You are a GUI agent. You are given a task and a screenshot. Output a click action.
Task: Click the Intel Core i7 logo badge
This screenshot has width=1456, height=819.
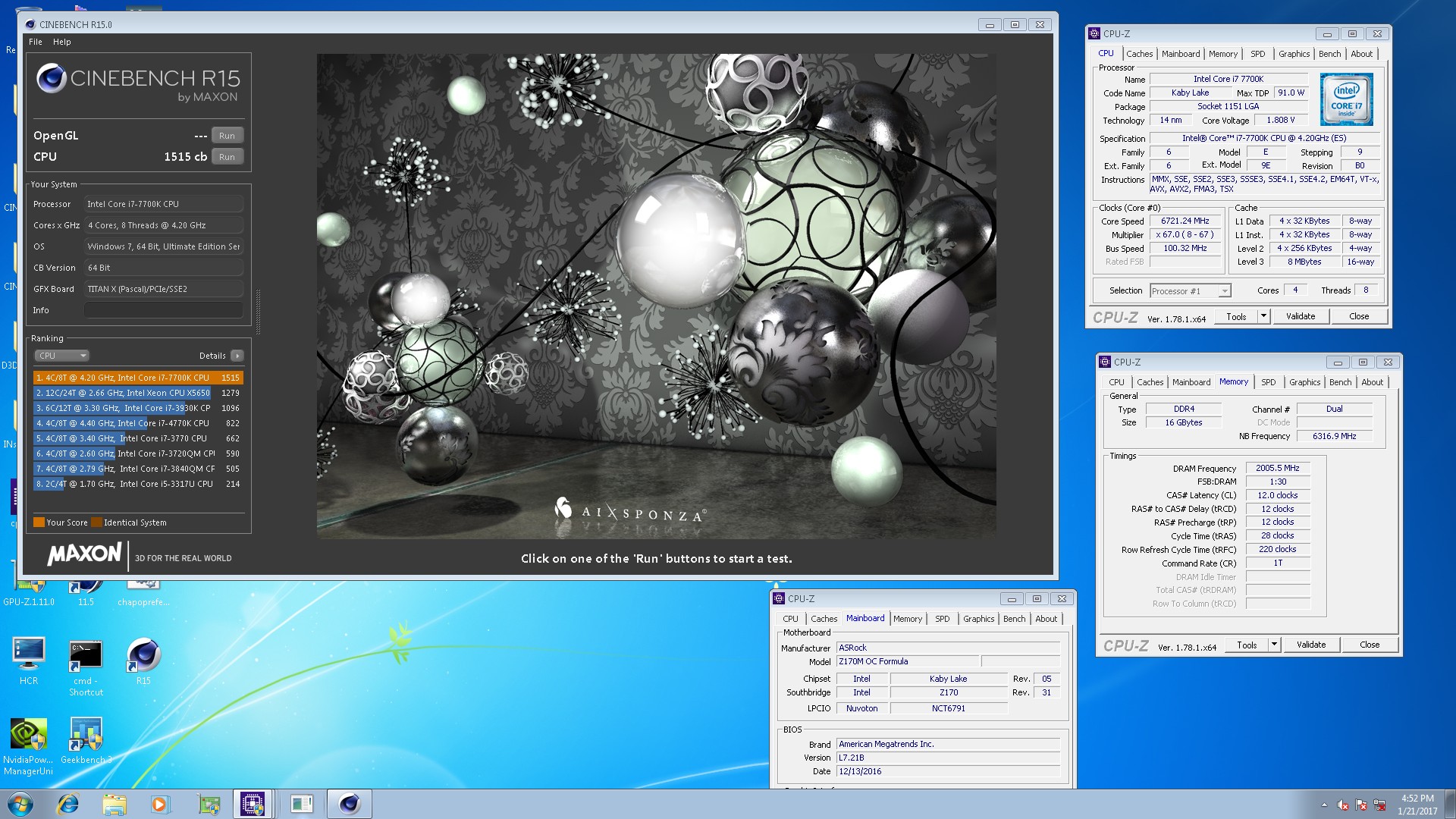pyautogui.click(x=1346, y=99)
